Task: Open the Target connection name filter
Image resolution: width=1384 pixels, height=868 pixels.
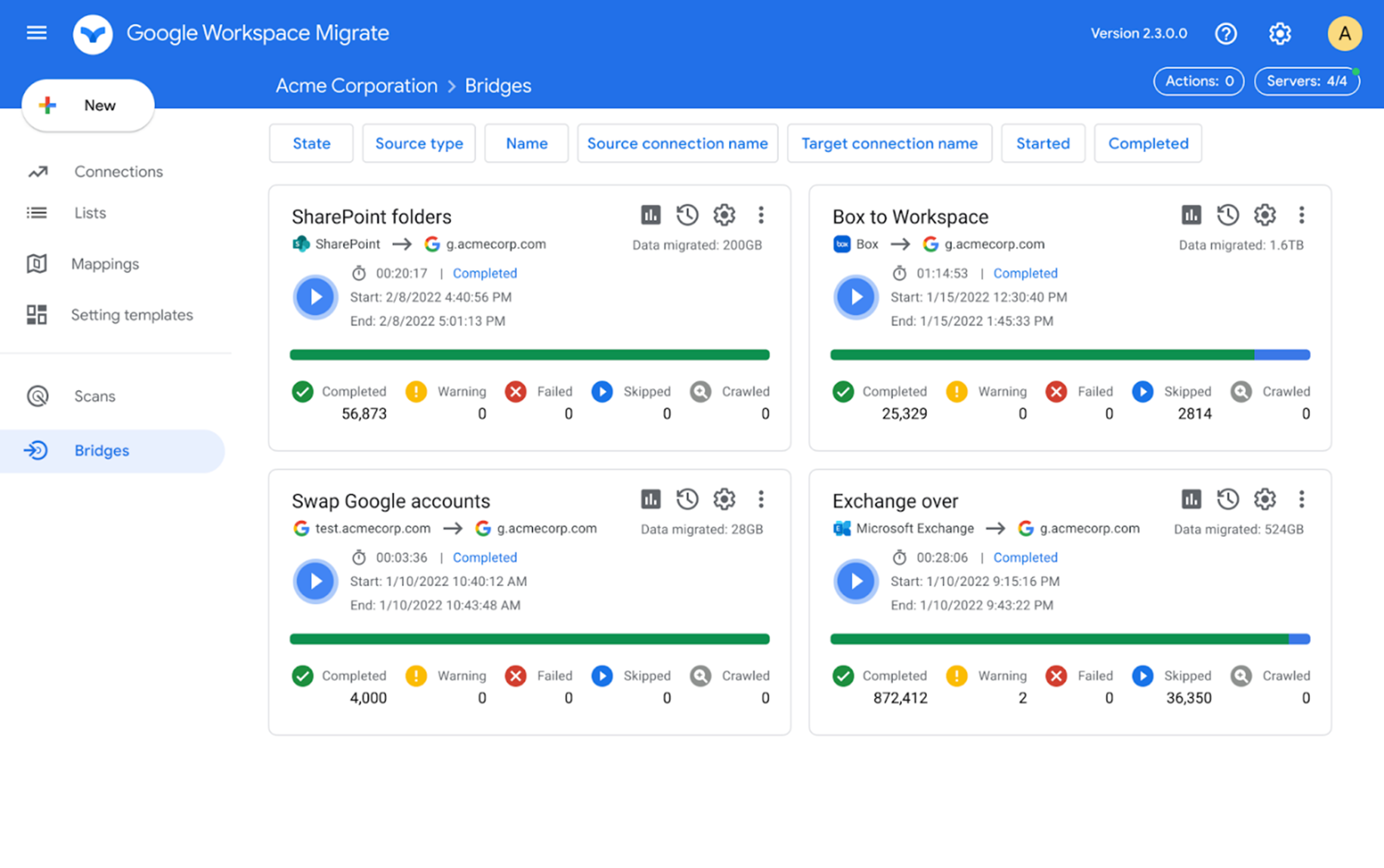Action: (889, 143)
